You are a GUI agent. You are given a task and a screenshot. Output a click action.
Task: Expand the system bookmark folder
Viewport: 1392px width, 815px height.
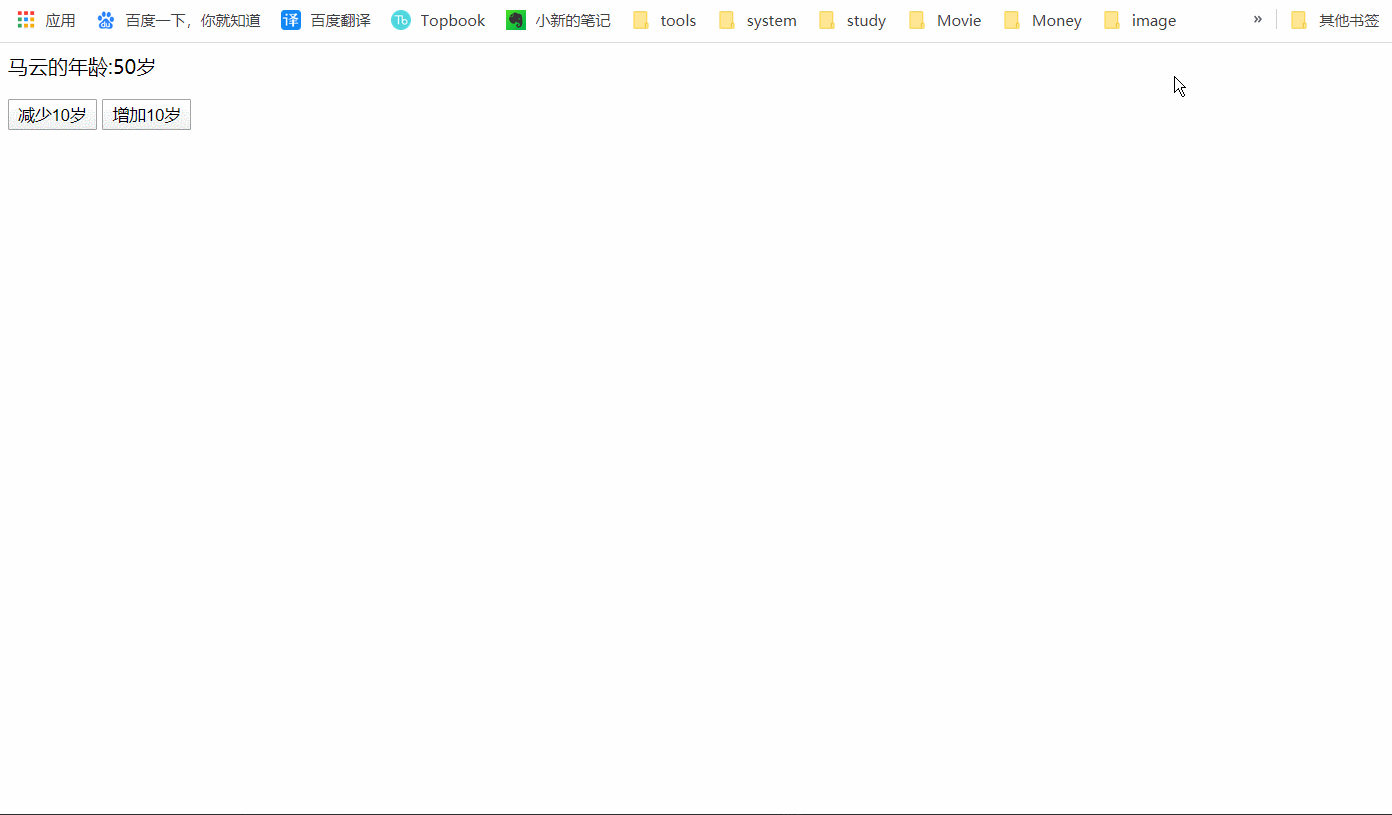[x=757, y=19]
